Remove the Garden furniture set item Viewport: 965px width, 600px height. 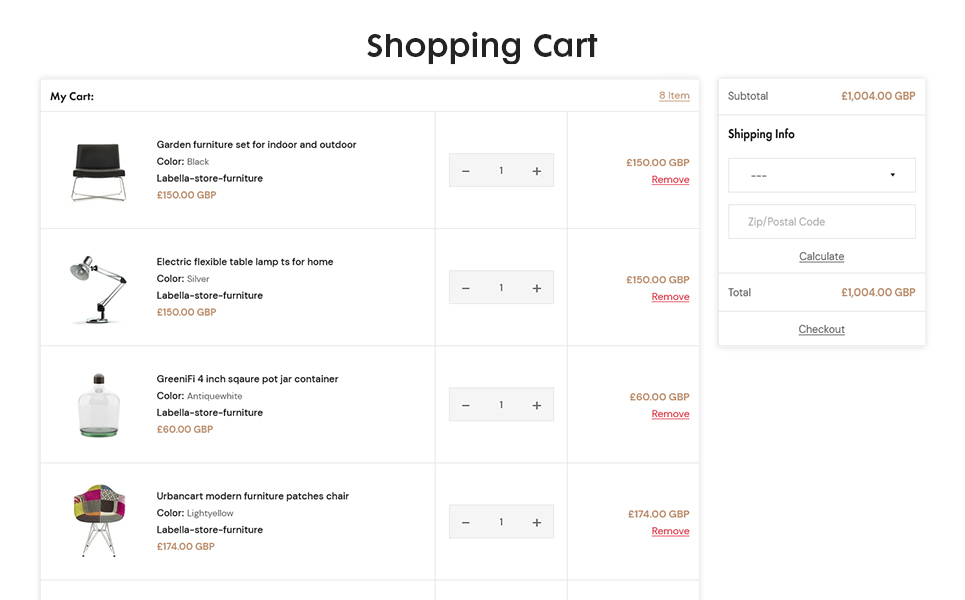click(x=670, y=180)
